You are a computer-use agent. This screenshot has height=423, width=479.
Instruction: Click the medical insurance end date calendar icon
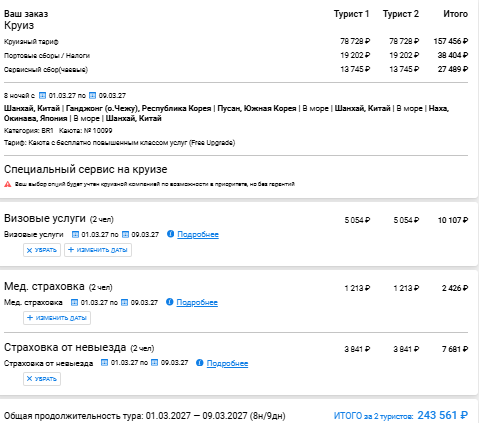[124, 303]
